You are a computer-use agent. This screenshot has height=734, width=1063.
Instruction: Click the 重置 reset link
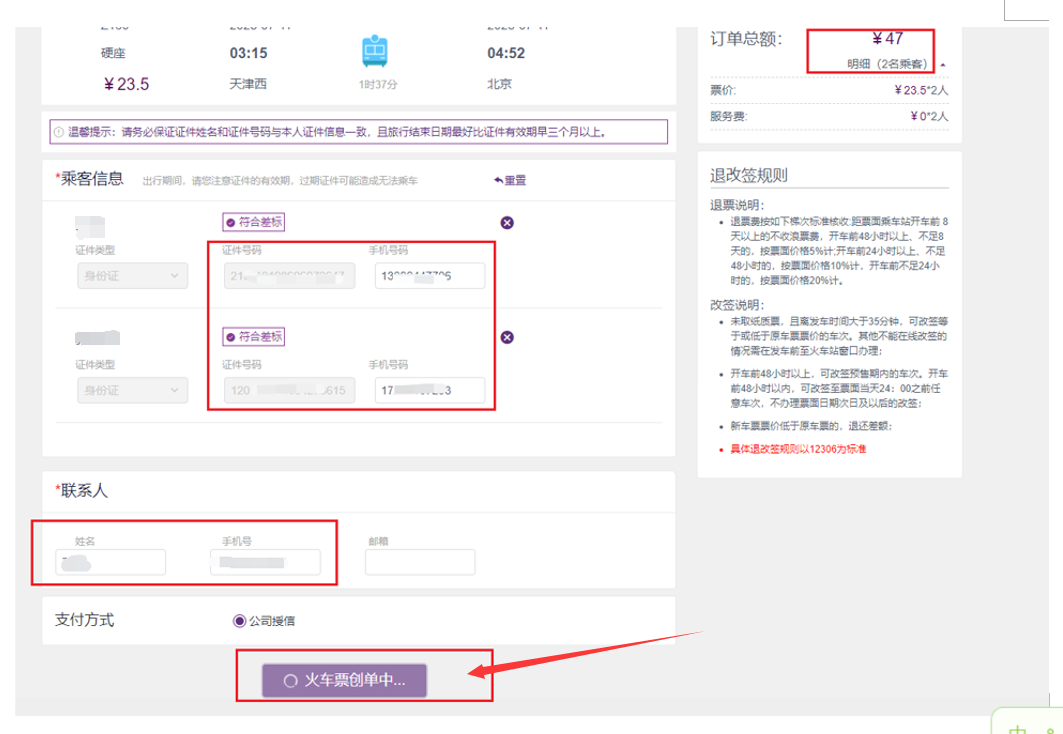[x=509, y=180]
